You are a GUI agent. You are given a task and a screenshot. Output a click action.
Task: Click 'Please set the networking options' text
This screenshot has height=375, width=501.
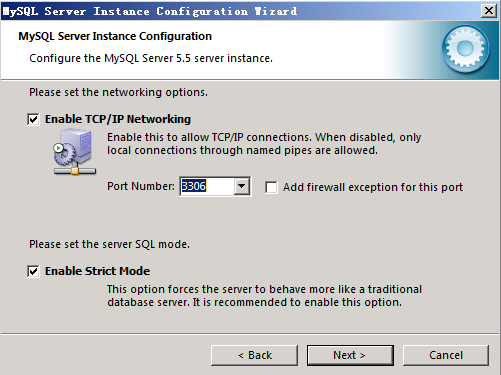coord(118,92)
